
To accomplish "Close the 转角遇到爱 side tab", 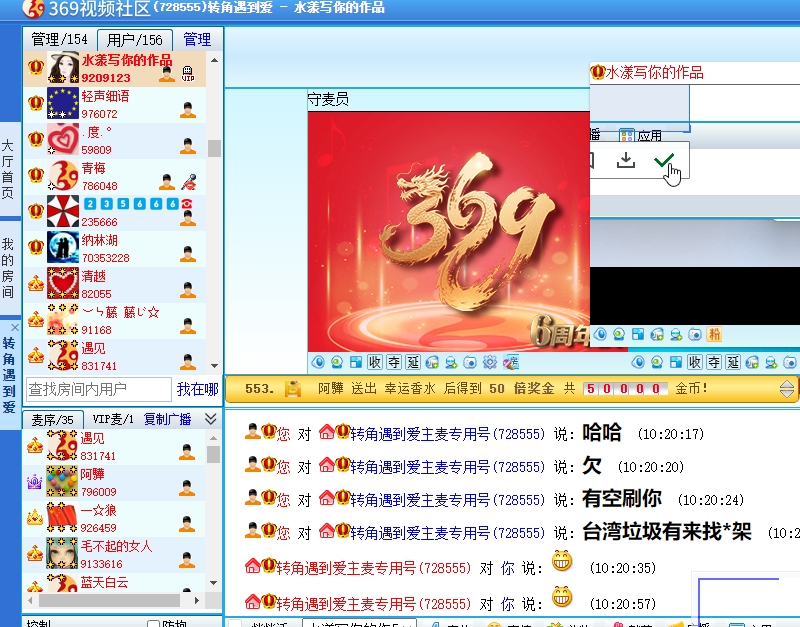I will 15,328.
